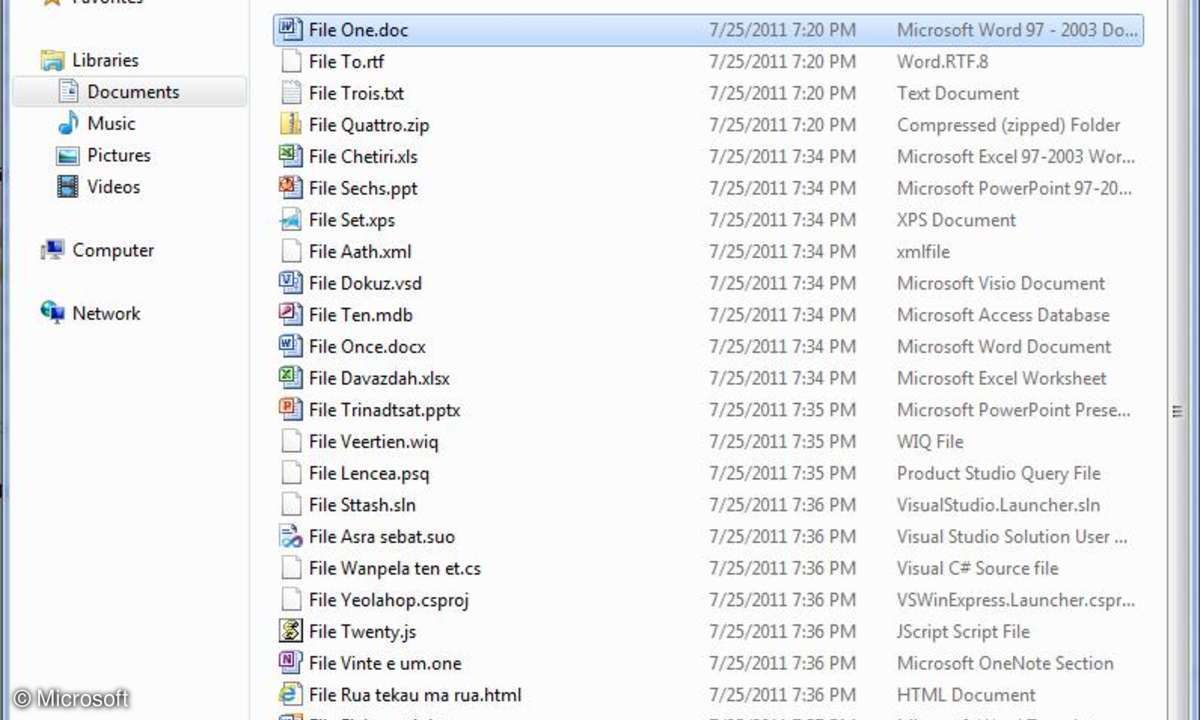Click the Excel icon of File Chetiri.xls
Viewport: 1200px width, 720px height.
tap(290, 156)
